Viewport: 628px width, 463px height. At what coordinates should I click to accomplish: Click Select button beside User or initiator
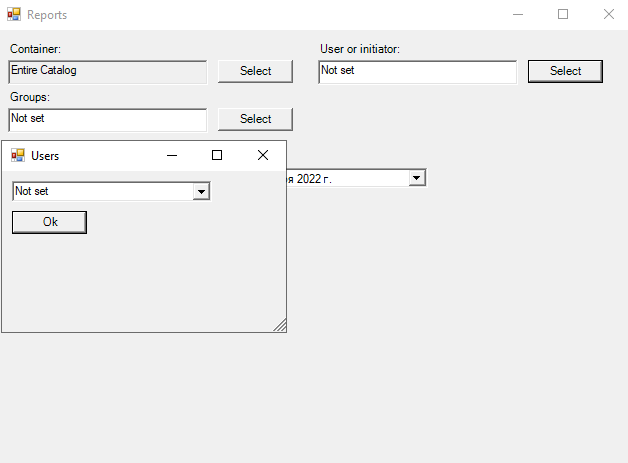565,71
